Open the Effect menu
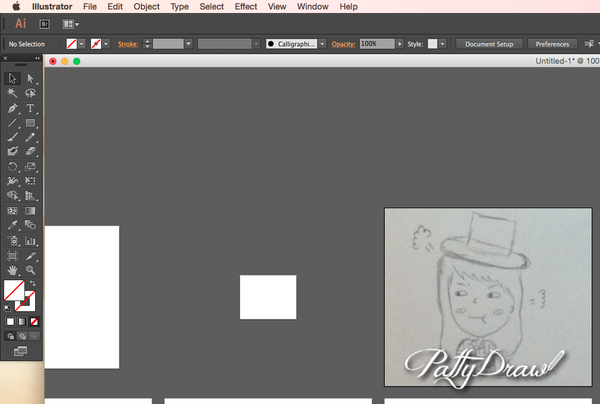The height and width of the screenshot is (404, 600). coord(246,7)
